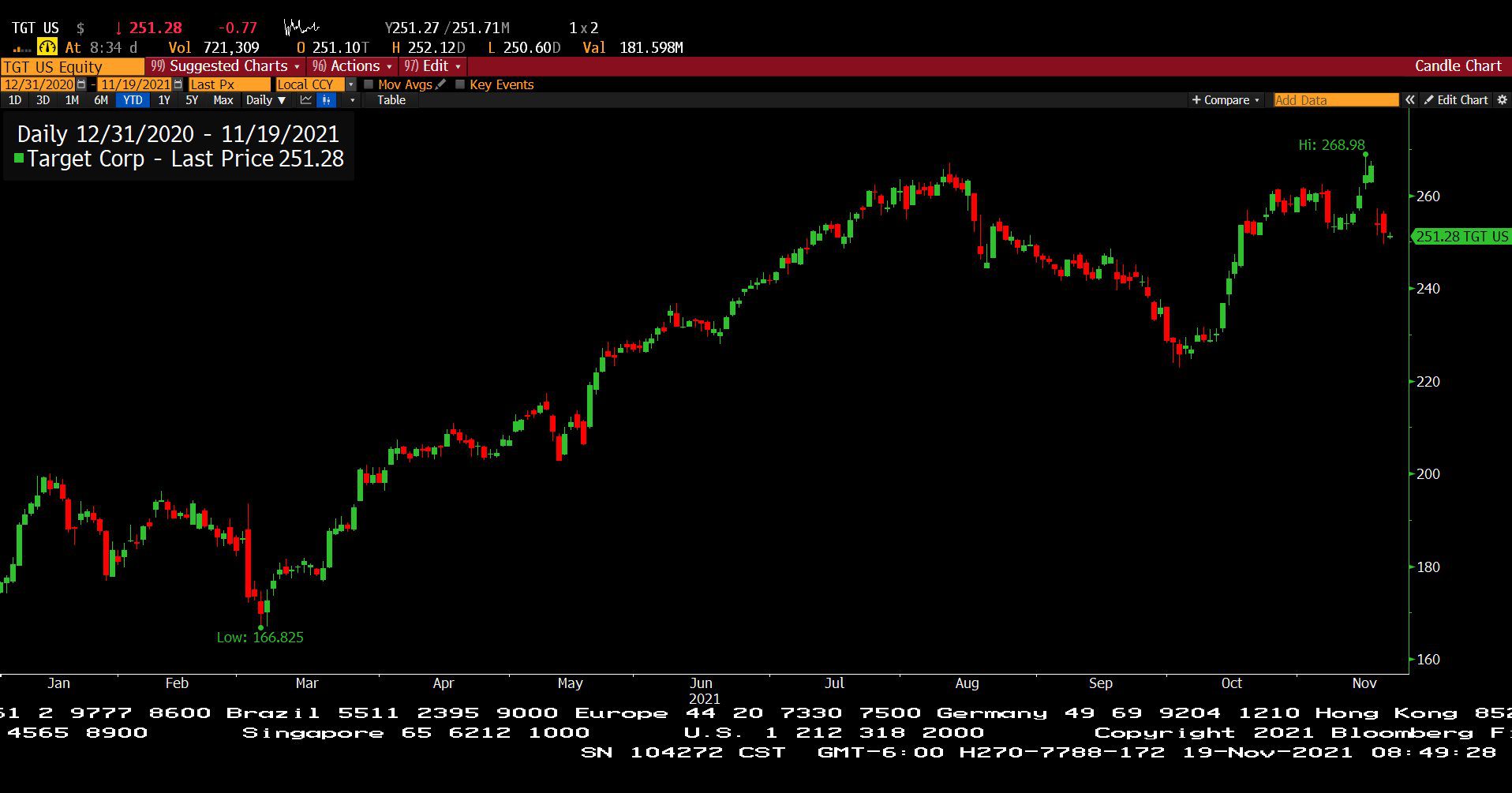The width and height of the screenshot is (1512, 793).
Task: Click the green legend square for Target Corp
Action: tap(19, 159)
